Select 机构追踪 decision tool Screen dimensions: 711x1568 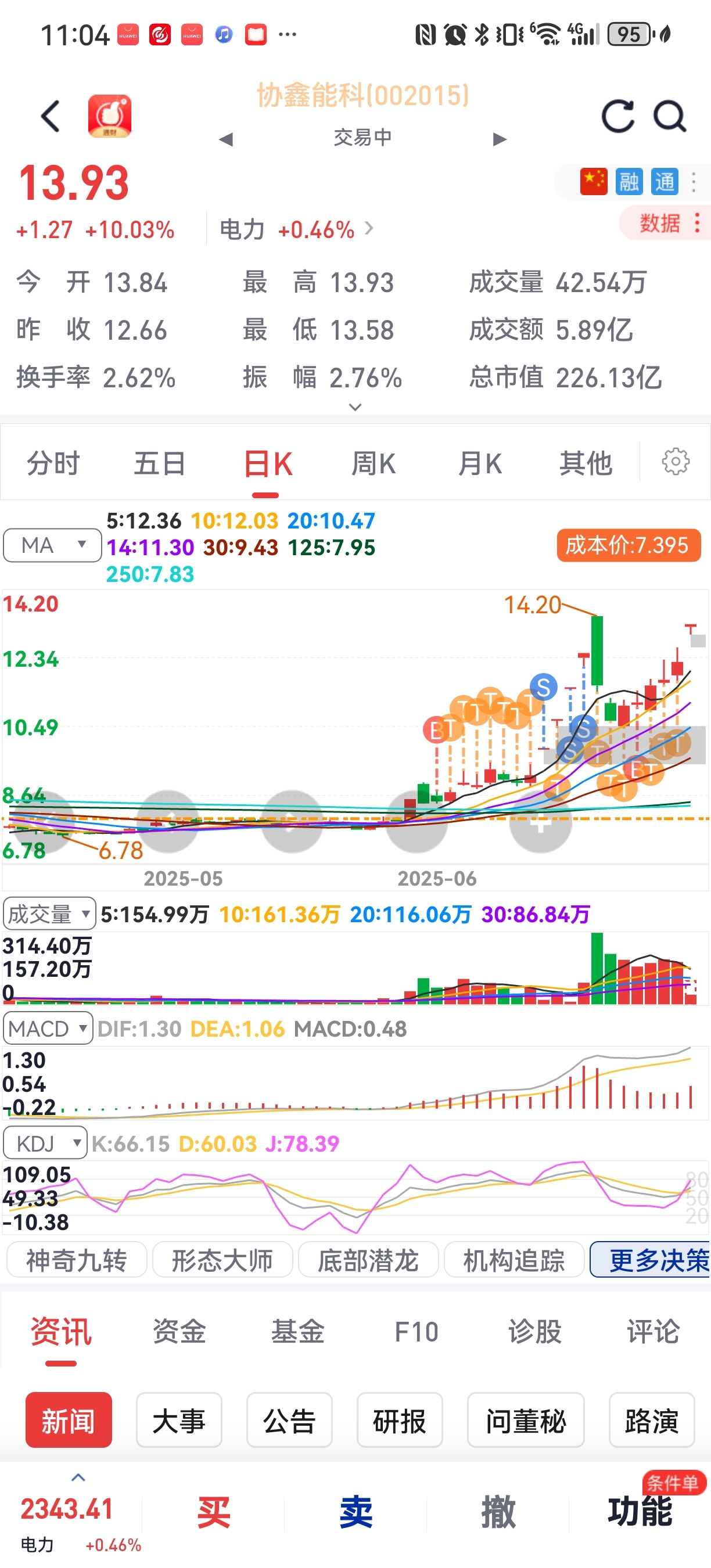pos(515,1260)
